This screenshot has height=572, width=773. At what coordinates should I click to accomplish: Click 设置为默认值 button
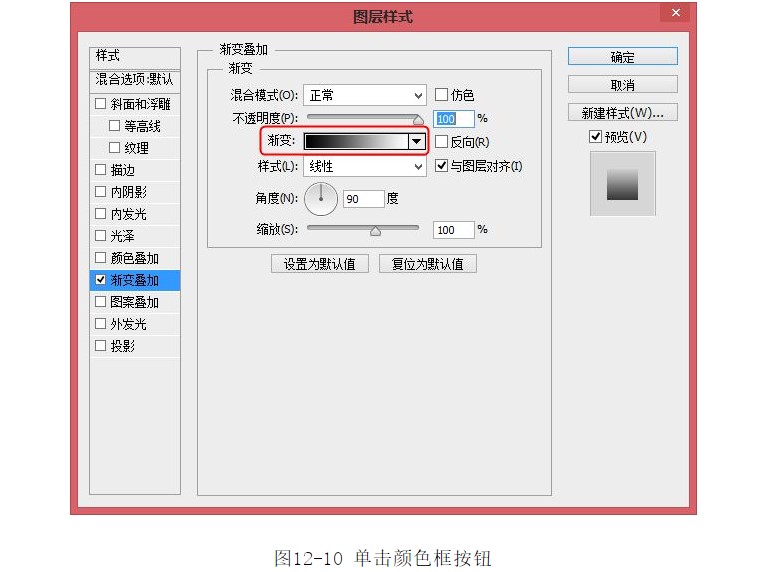pyautogui.click(x=320, y=264)
